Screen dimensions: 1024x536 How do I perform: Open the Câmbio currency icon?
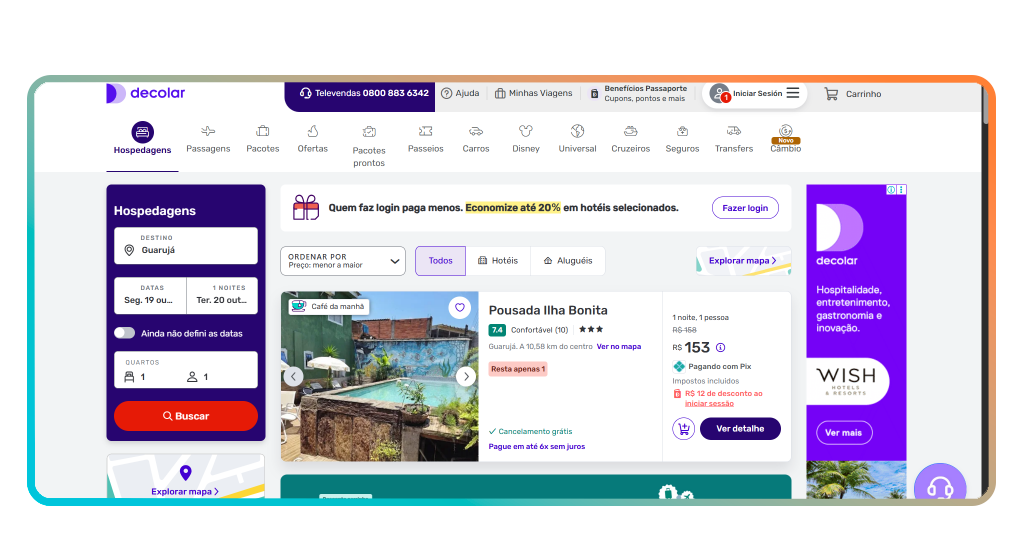(786, 131)
